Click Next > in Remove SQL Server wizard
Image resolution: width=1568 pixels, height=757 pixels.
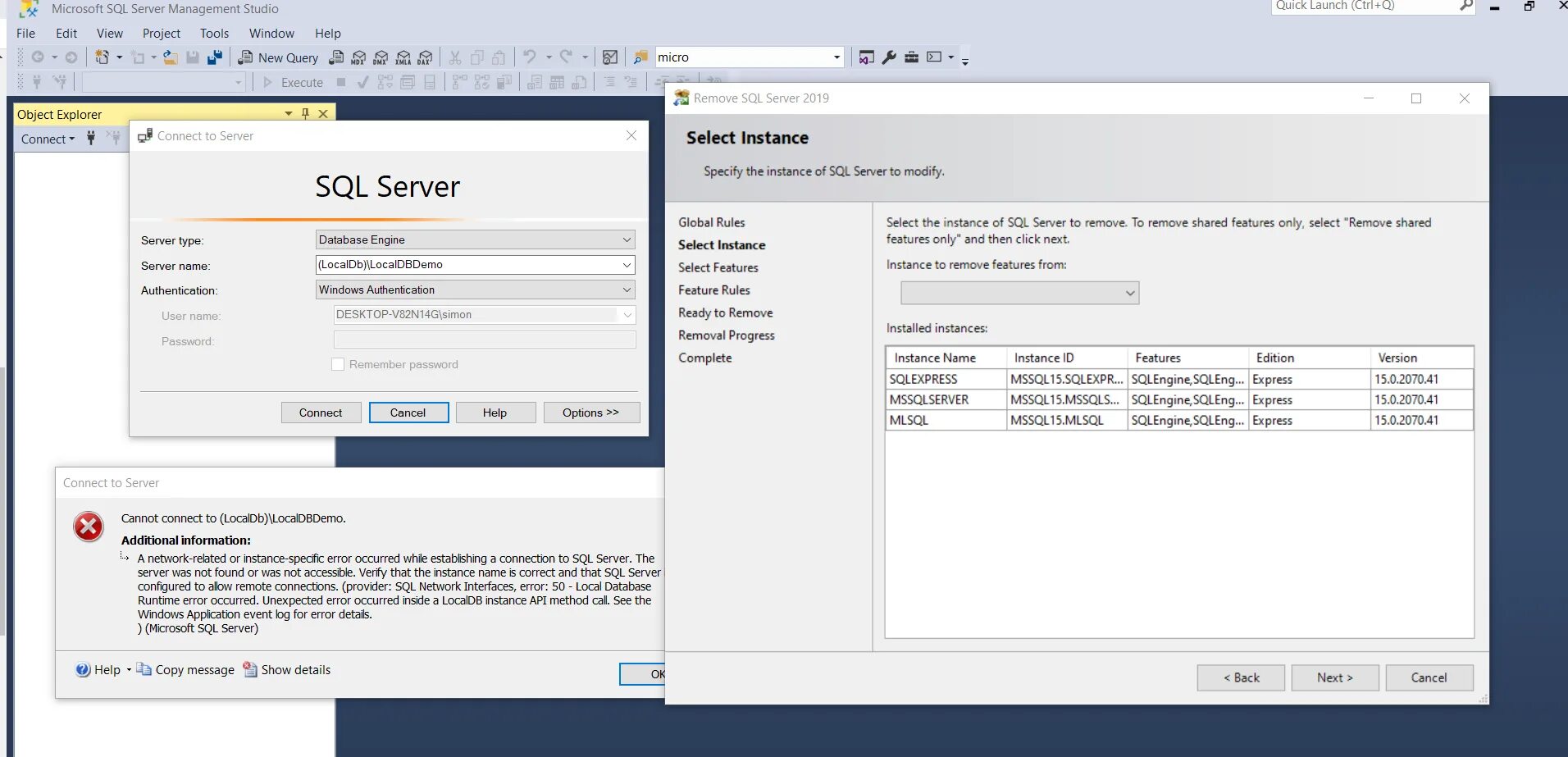tap(1335, 677)
